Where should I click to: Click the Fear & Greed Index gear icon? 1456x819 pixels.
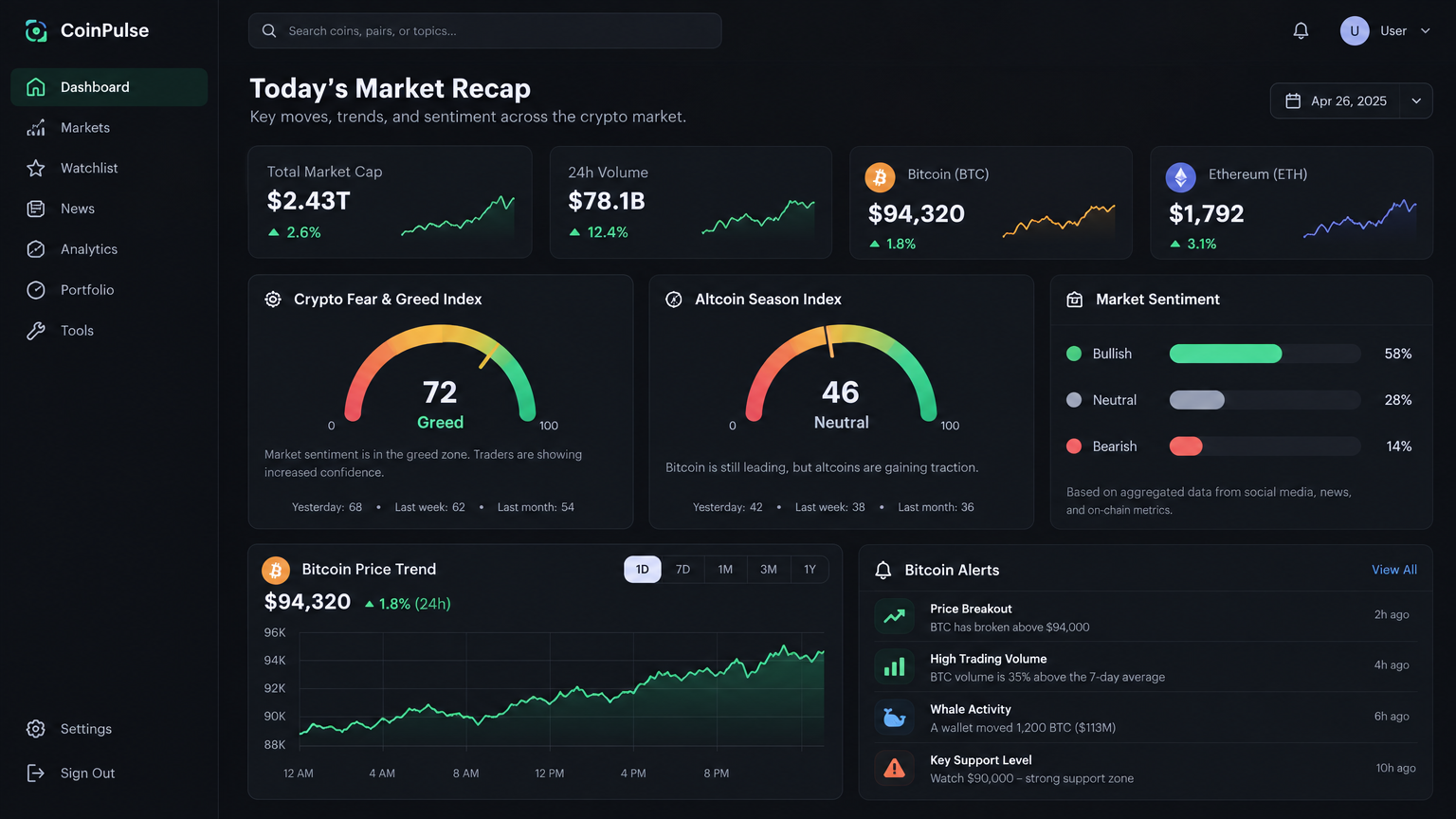click(x=273, y=300)
